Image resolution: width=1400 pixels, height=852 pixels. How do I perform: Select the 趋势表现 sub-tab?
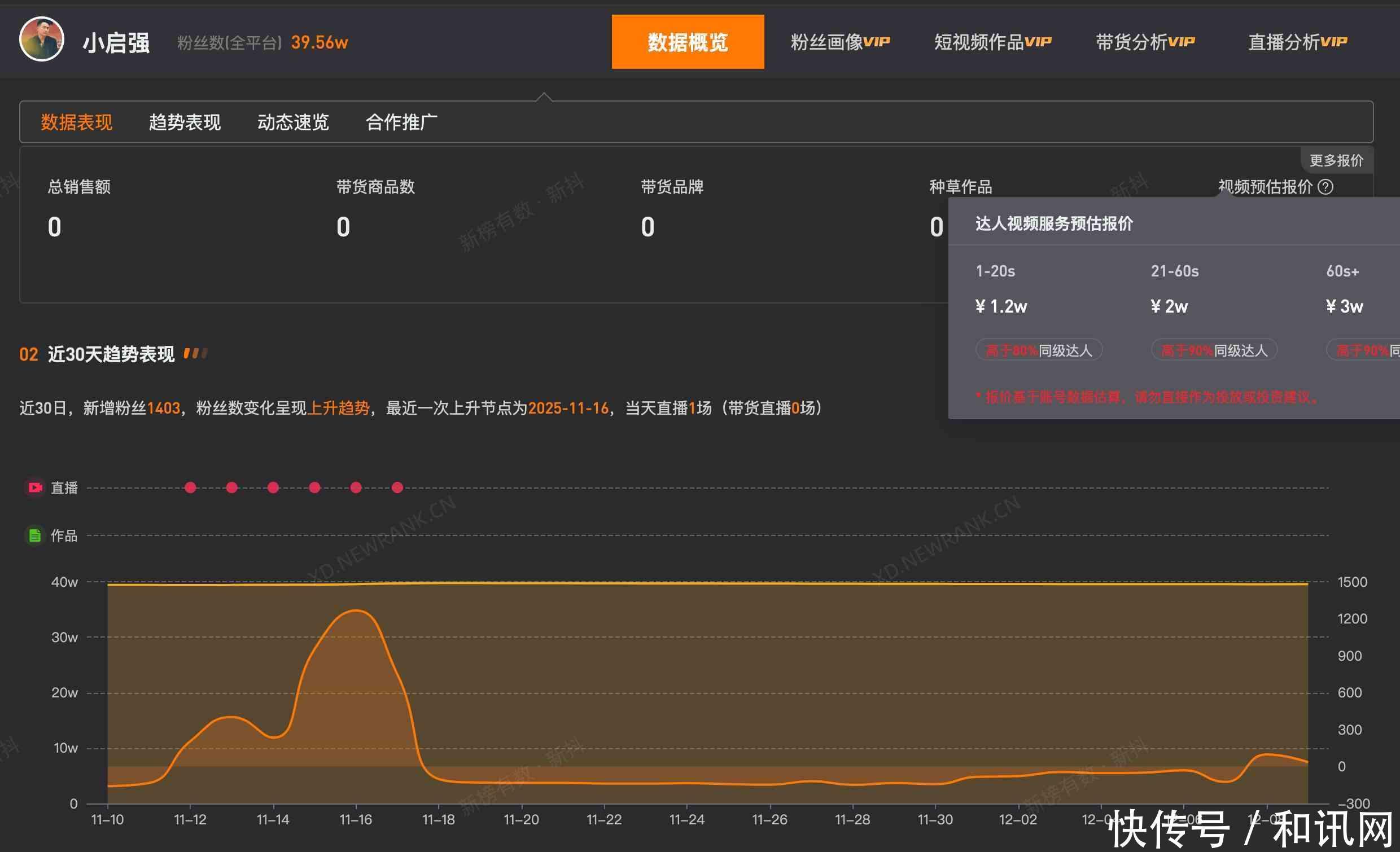pos(185,122)
